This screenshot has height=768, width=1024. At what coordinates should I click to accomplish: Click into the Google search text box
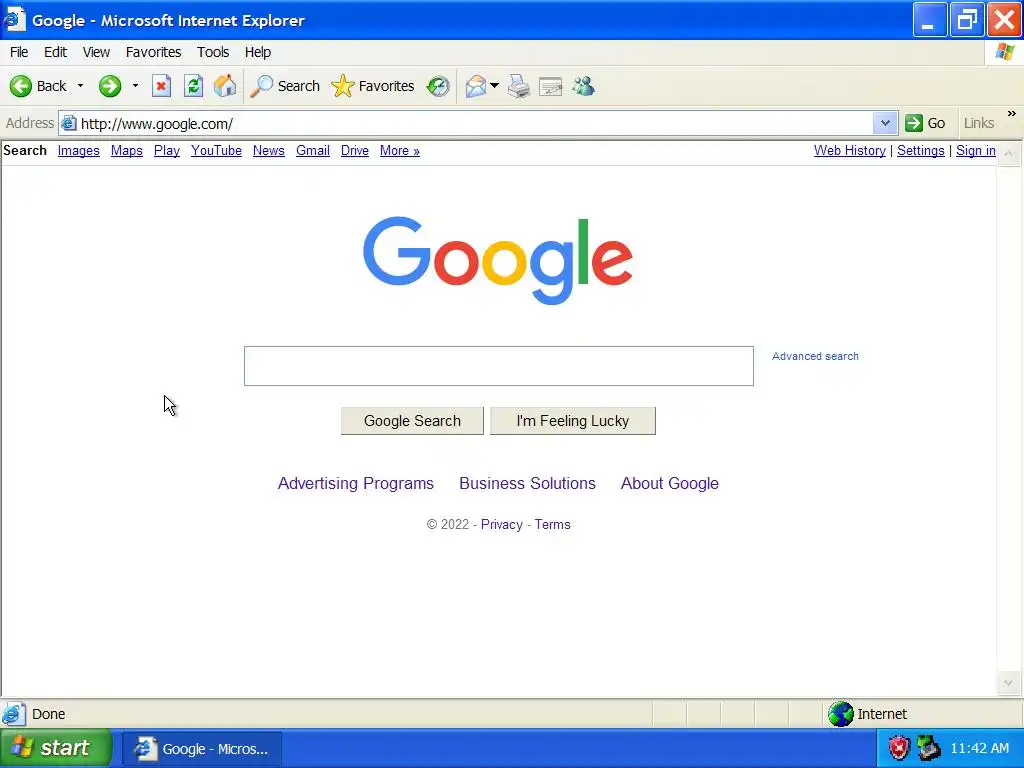point(499,366)
